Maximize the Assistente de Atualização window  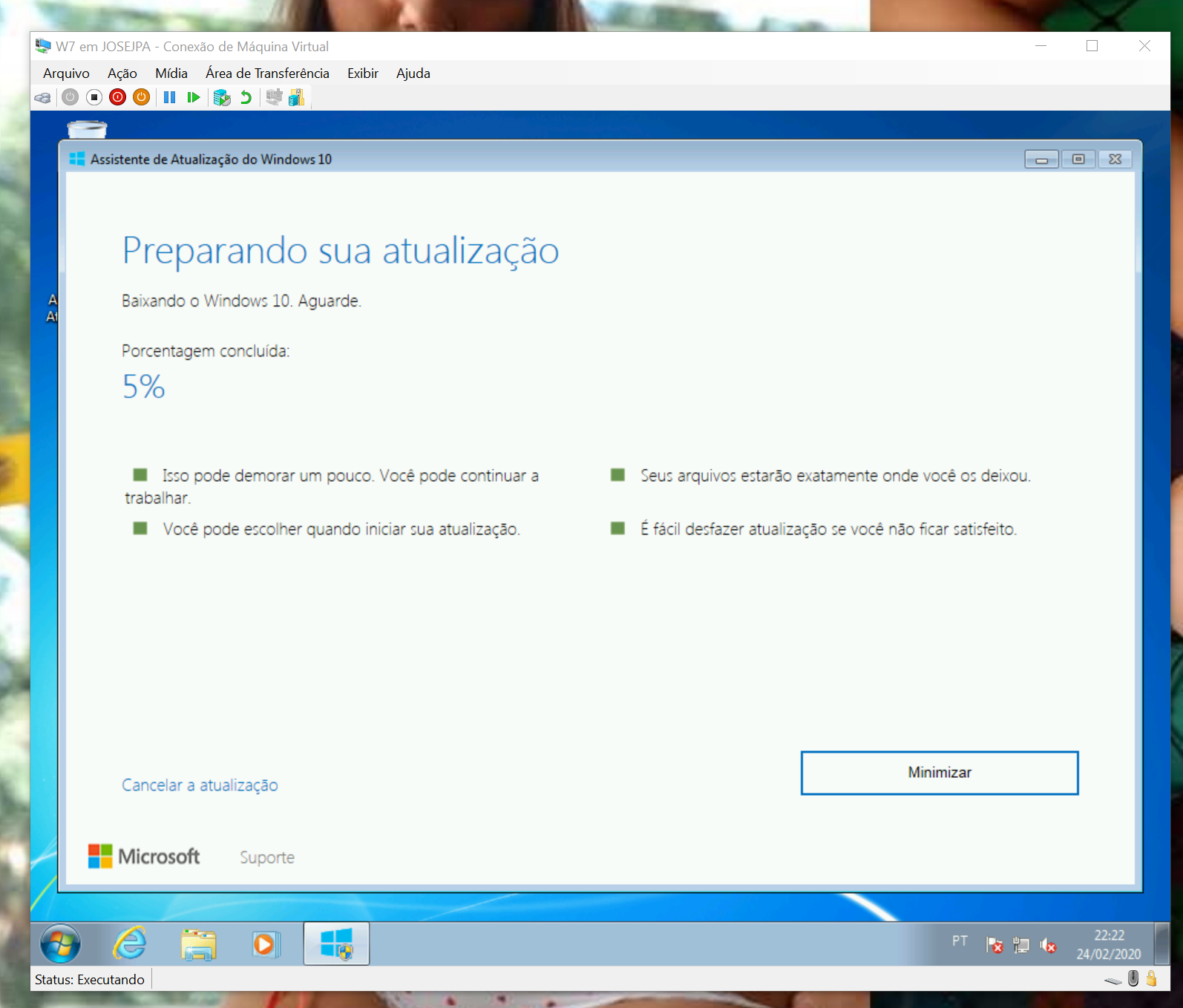tap(1078, 159)
